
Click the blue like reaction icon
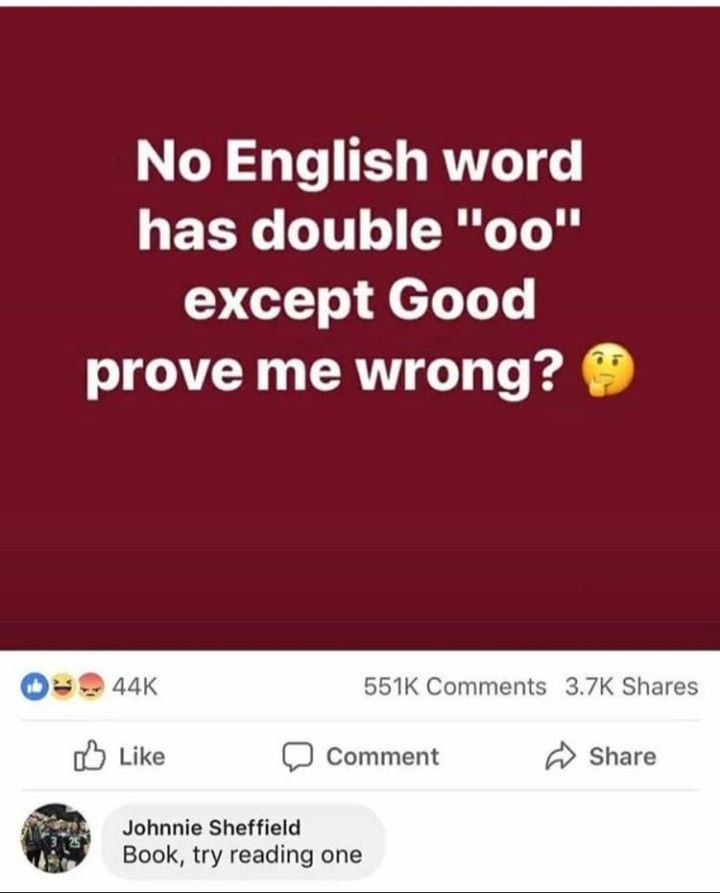coord(34,686)
